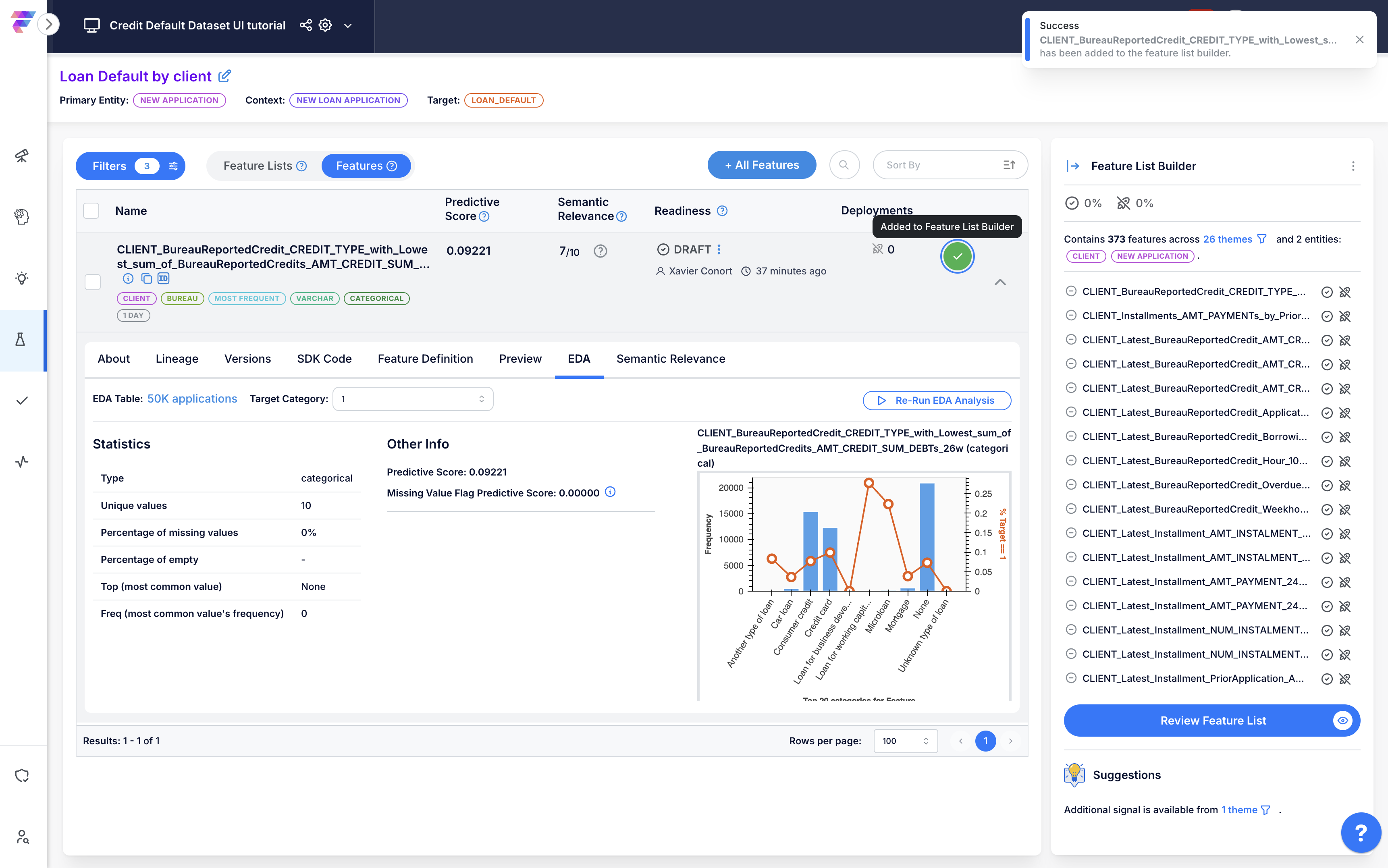Click the share icon next to tutorial title
Image resolution: width=1388 pixels, height=868 pixels.
pyautogui.click(x=305, y=25)
